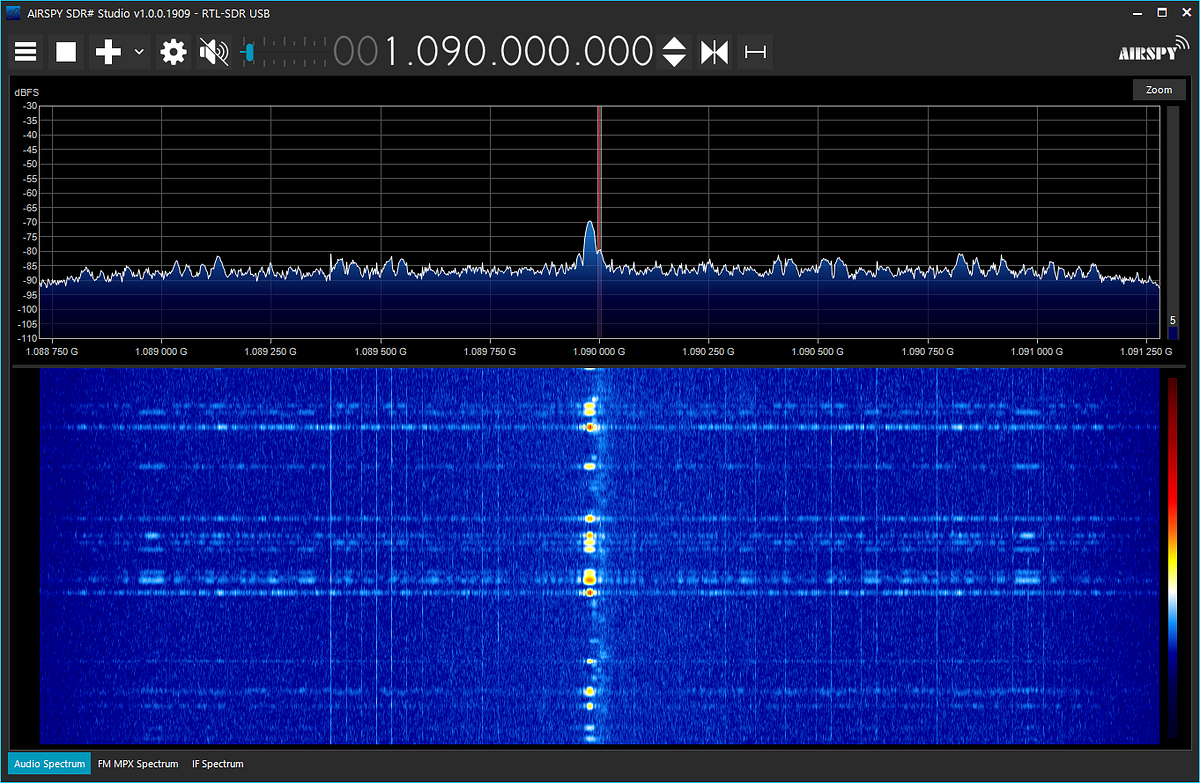This screenshot has height=783, width=1200.
Task: Open the hamburger menu panel
Action: (x=26, y=51)
